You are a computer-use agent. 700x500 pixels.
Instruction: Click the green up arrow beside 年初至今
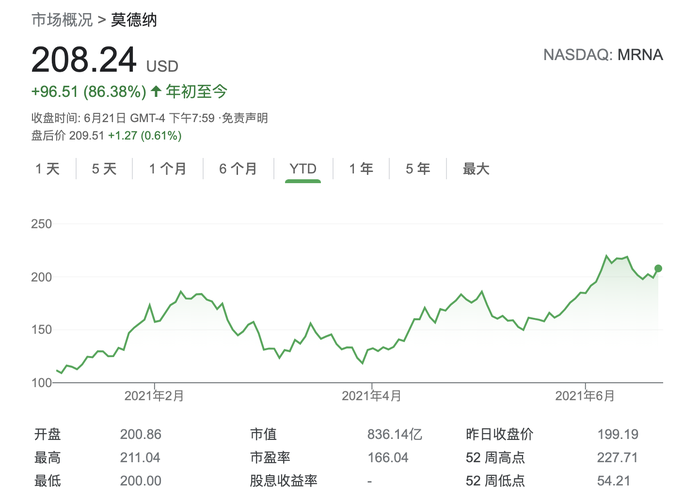click(x=156, y=92)
